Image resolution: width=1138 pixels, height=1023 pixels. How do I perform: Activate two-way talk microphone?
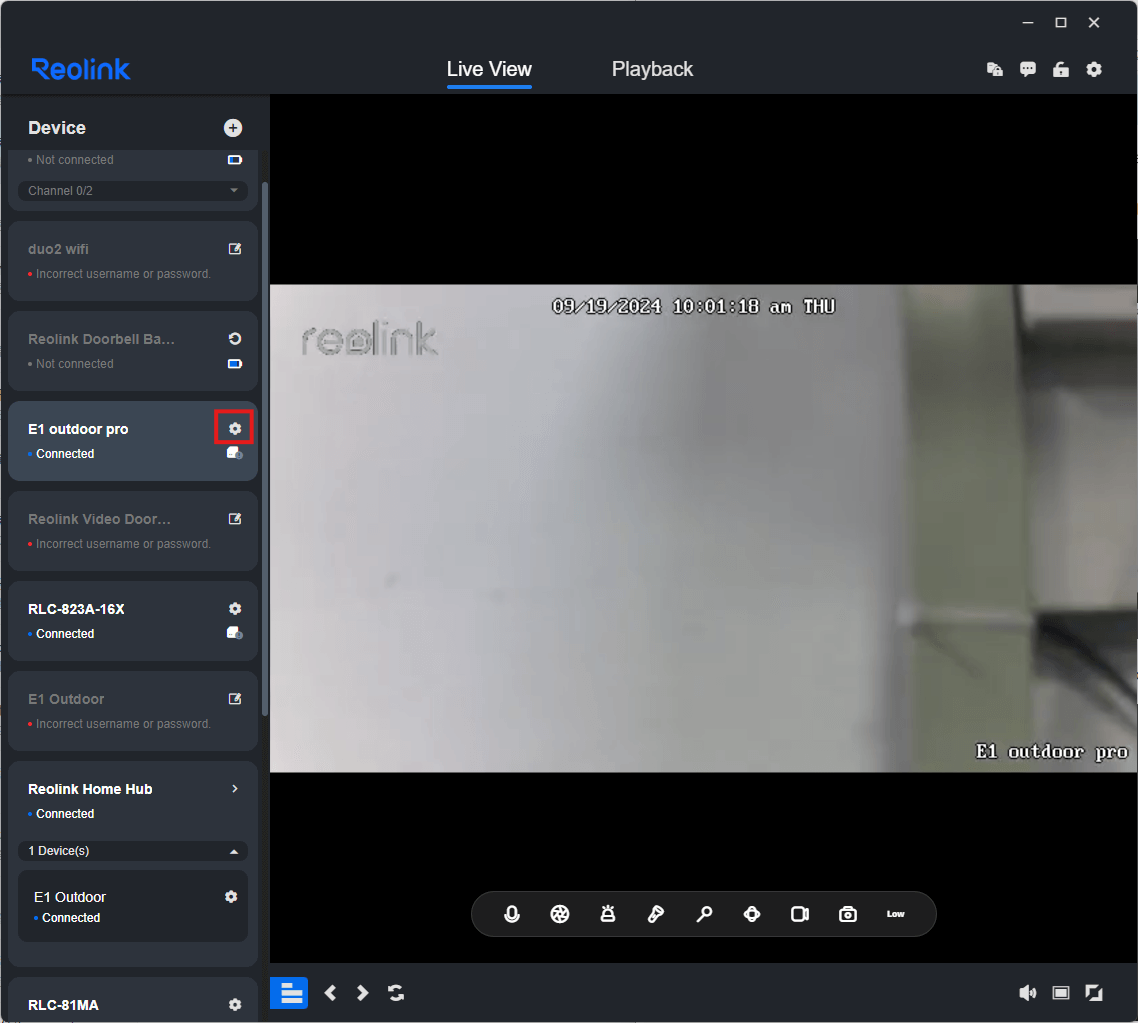pyautogui.click(x=512, y=914)
